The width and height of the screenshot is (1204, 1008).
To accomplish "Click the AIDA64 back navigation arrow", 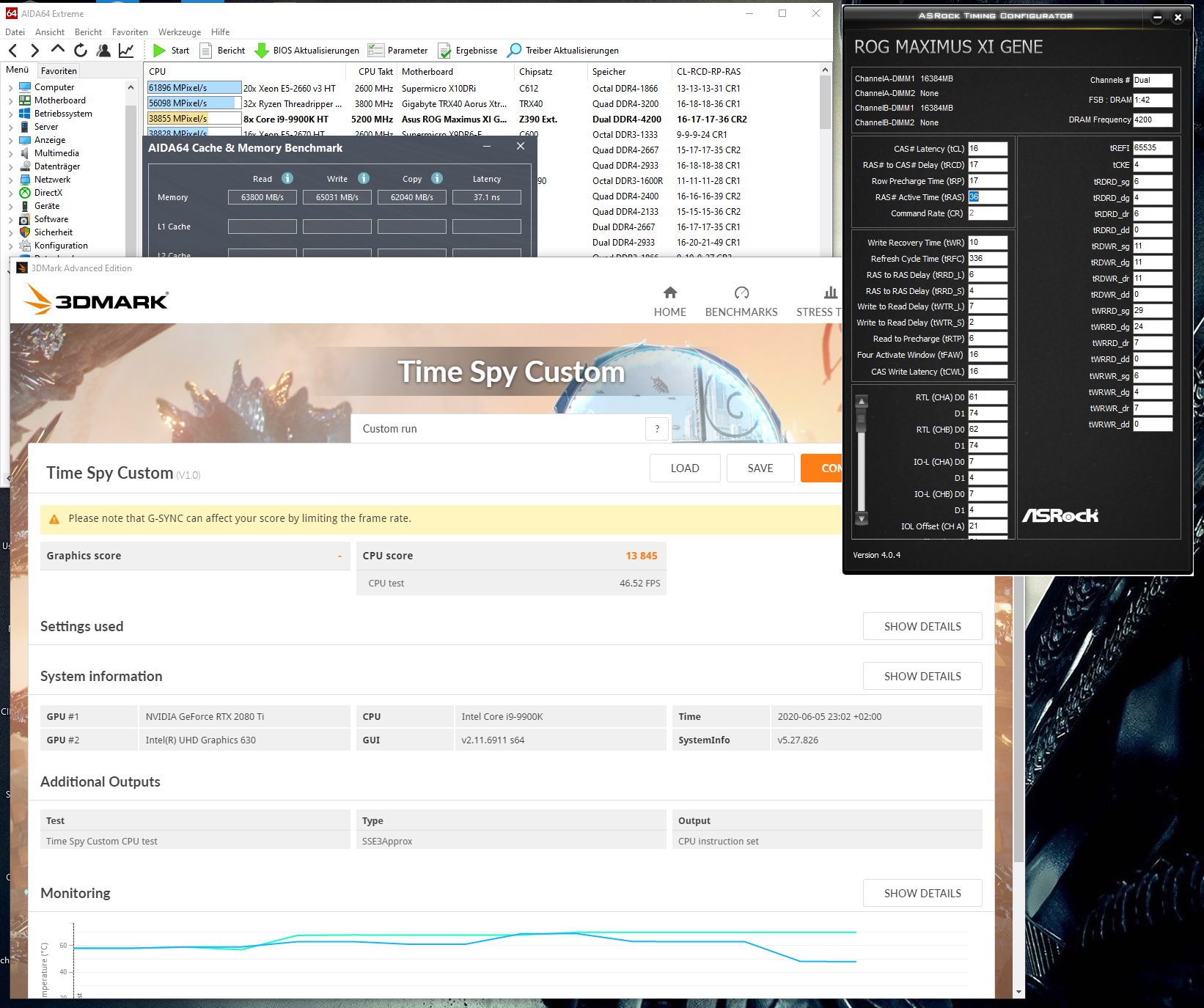I will point(12,51).
